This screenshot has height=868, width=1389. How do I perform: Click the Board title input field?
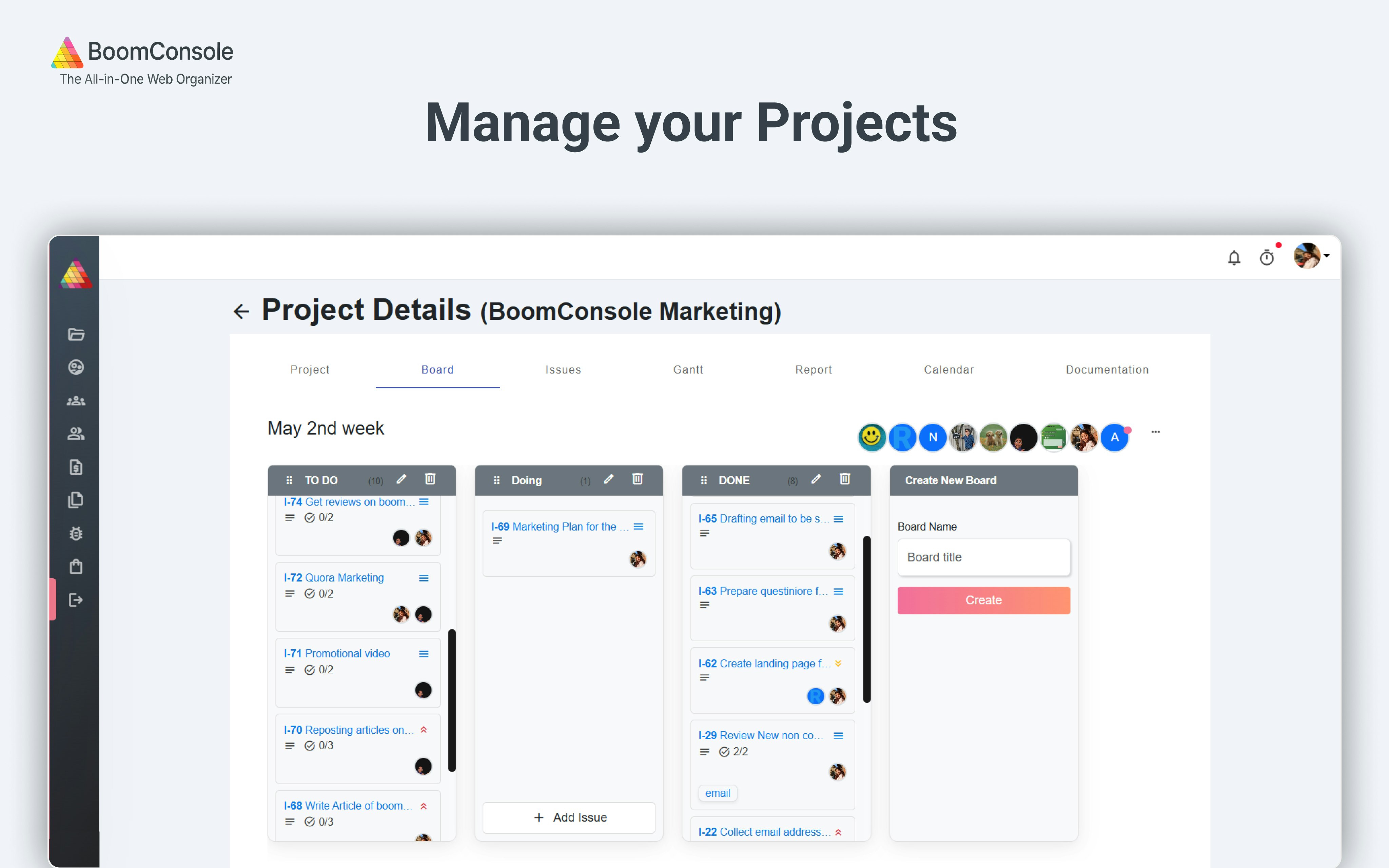[983, 557]
